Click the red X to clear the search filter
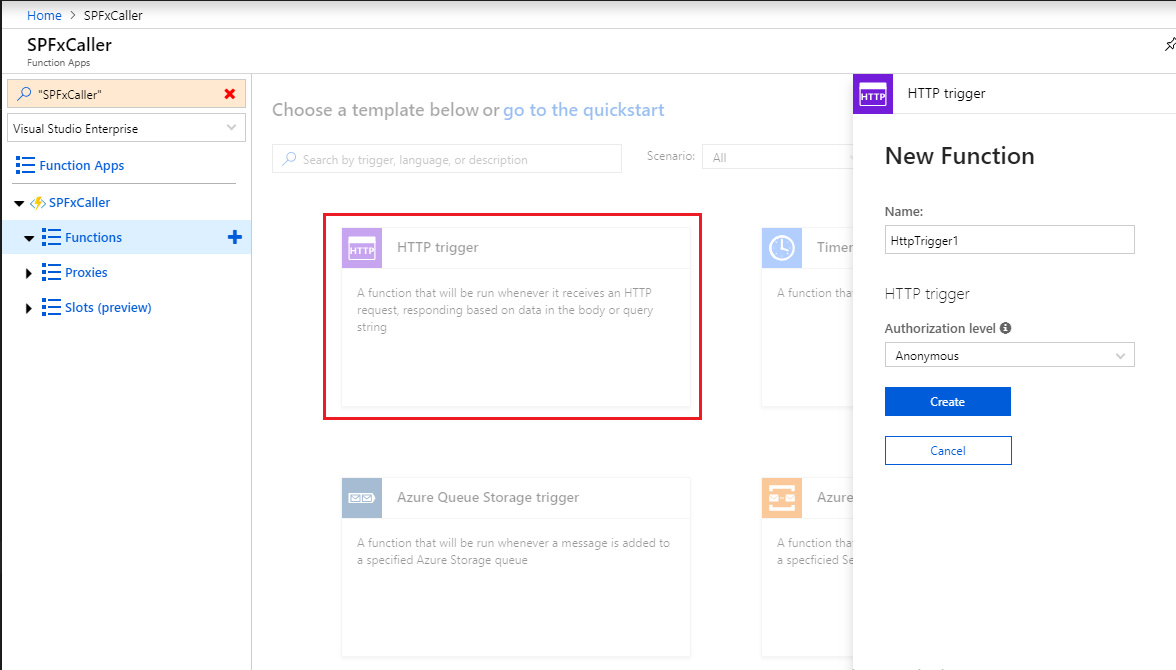Image resolution: width=1176 pixels, height=670 pixels. (x=230, y=94)
